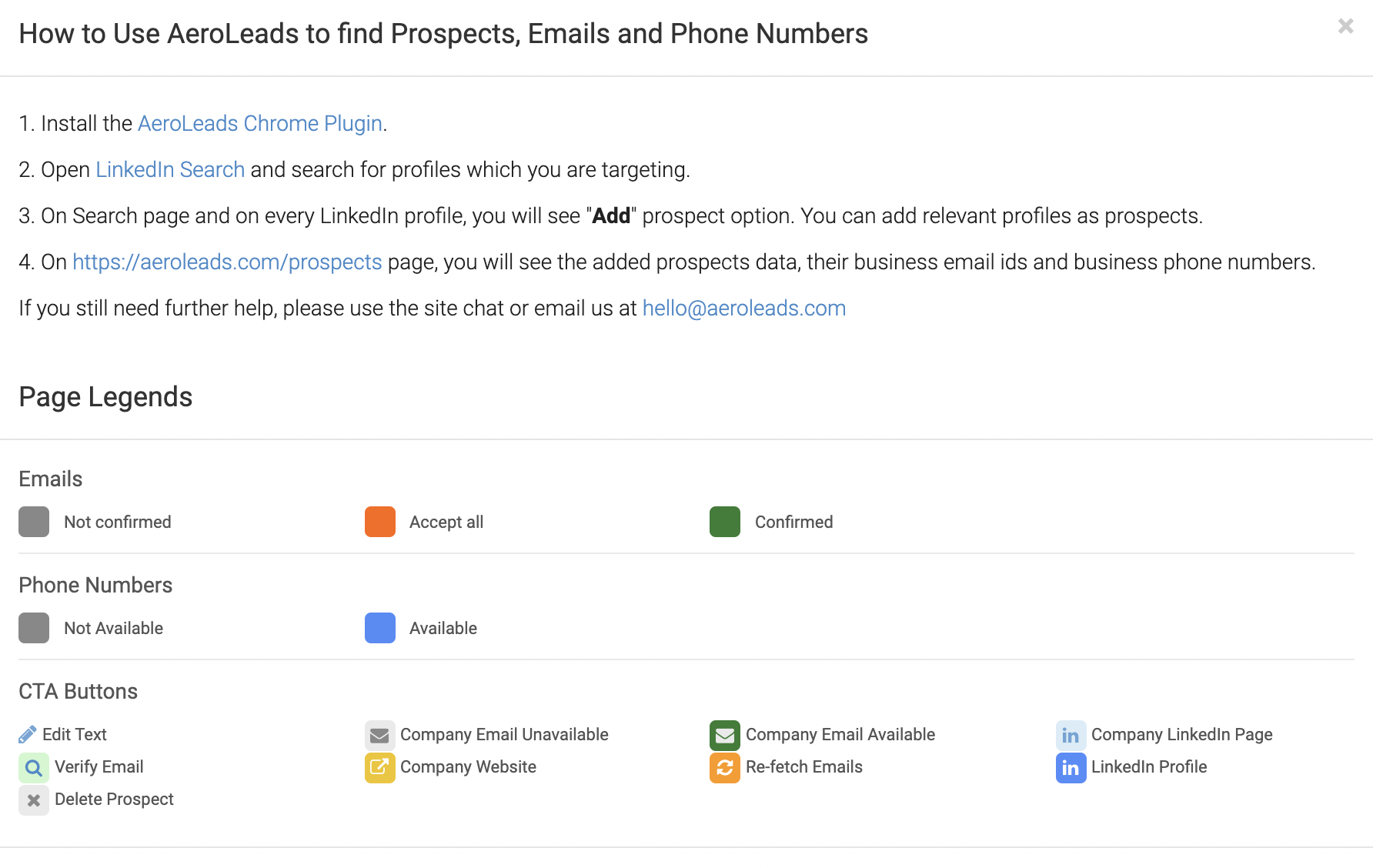
Task: Click the orange Re-fetch Emails icon
Action: [x=725, y=768]
